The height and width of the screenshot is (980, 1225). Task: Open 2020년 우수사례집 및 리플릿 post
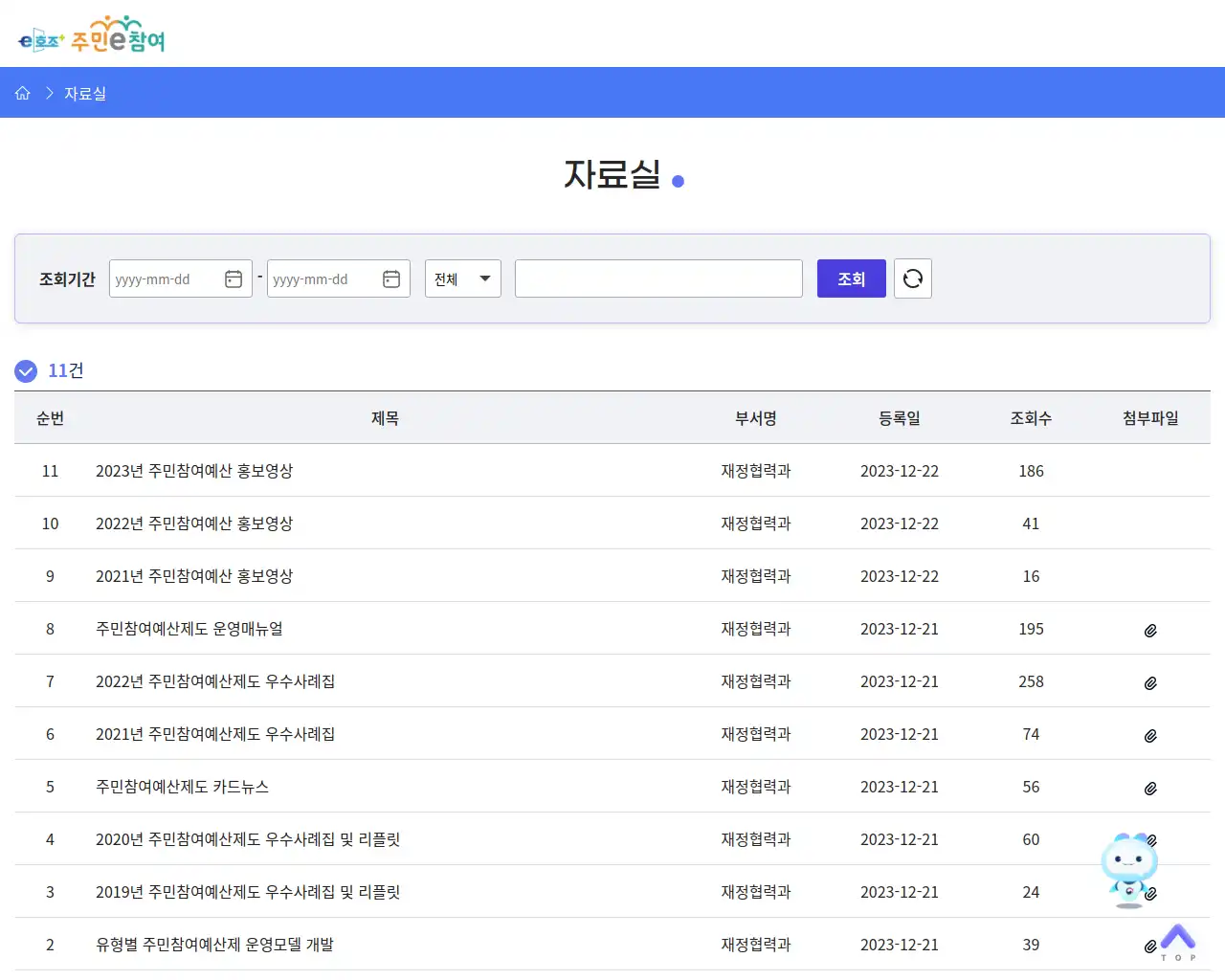pyautogui.click(x=248, y=839)
